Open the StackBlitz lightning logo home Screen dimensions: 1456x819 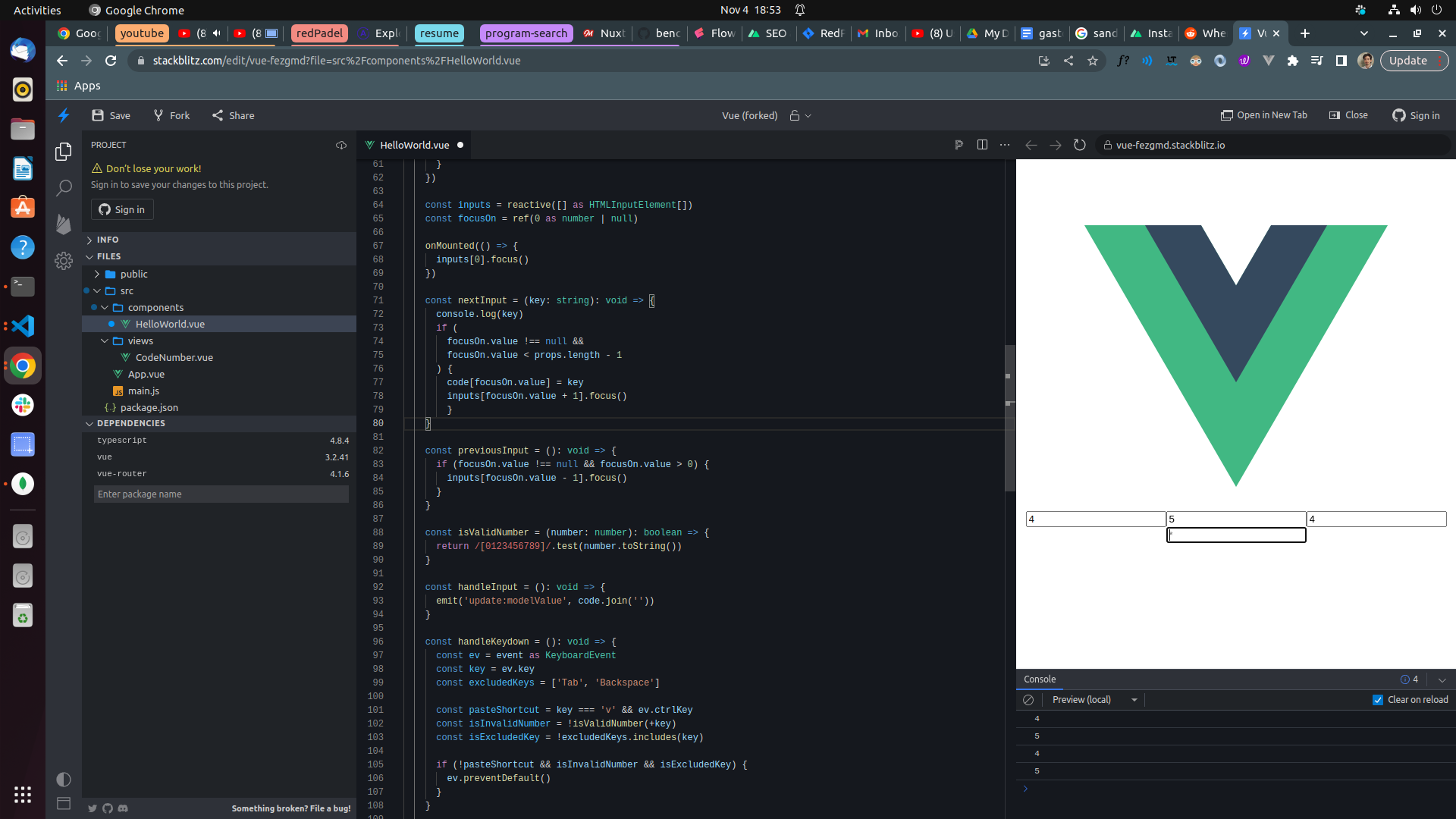pyautogui.click(x=64, y=115)
